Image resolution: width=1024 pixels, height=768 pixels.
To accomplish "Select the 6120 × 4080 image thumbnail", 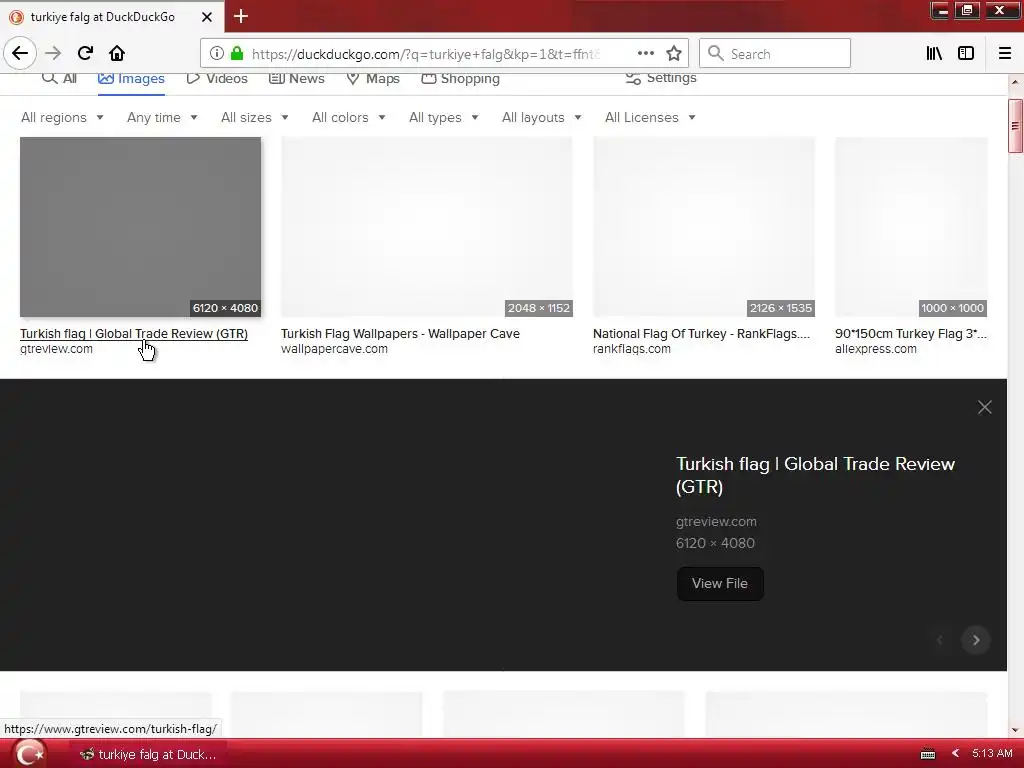I will (140, 227).
